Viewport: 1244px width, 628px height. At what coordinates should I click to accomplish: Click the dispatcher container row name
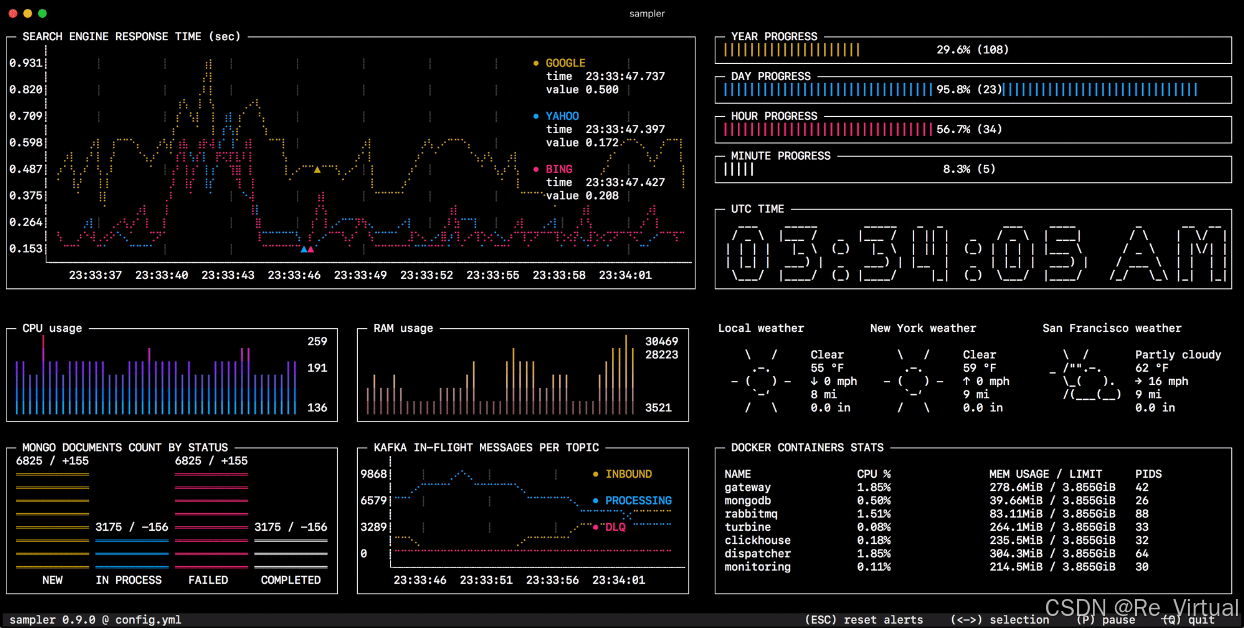[758, 553]
